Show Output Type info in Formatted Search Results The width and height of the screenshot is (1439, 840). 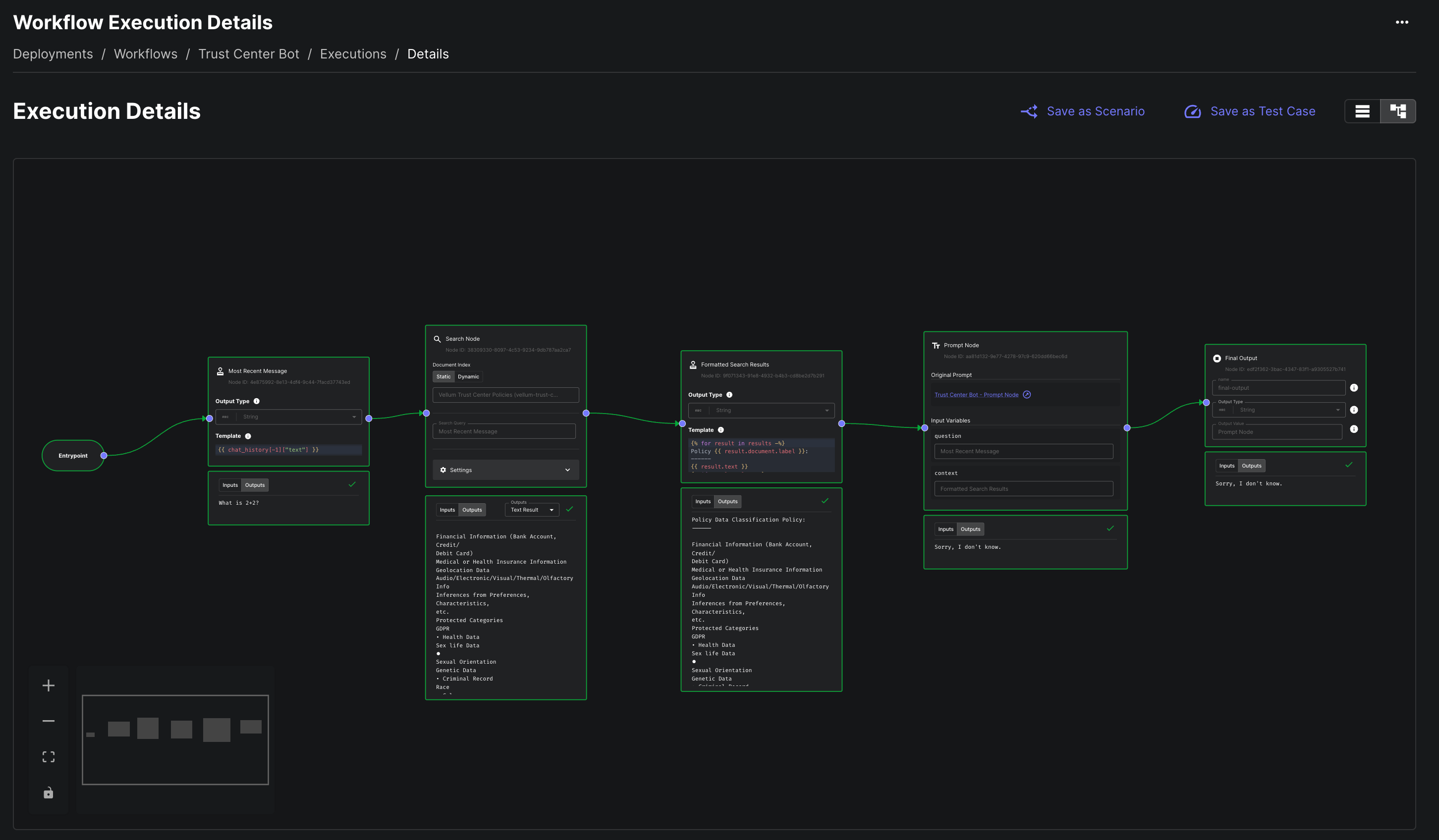(729, 395)
